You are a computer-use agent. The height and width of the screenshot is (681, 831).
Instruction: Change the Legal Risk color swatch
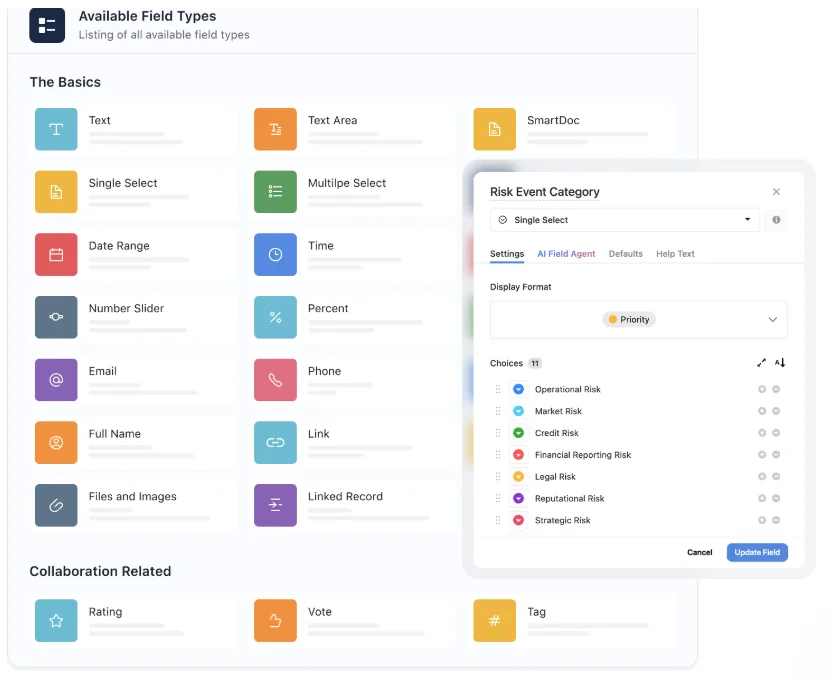[x=518, y=476]
